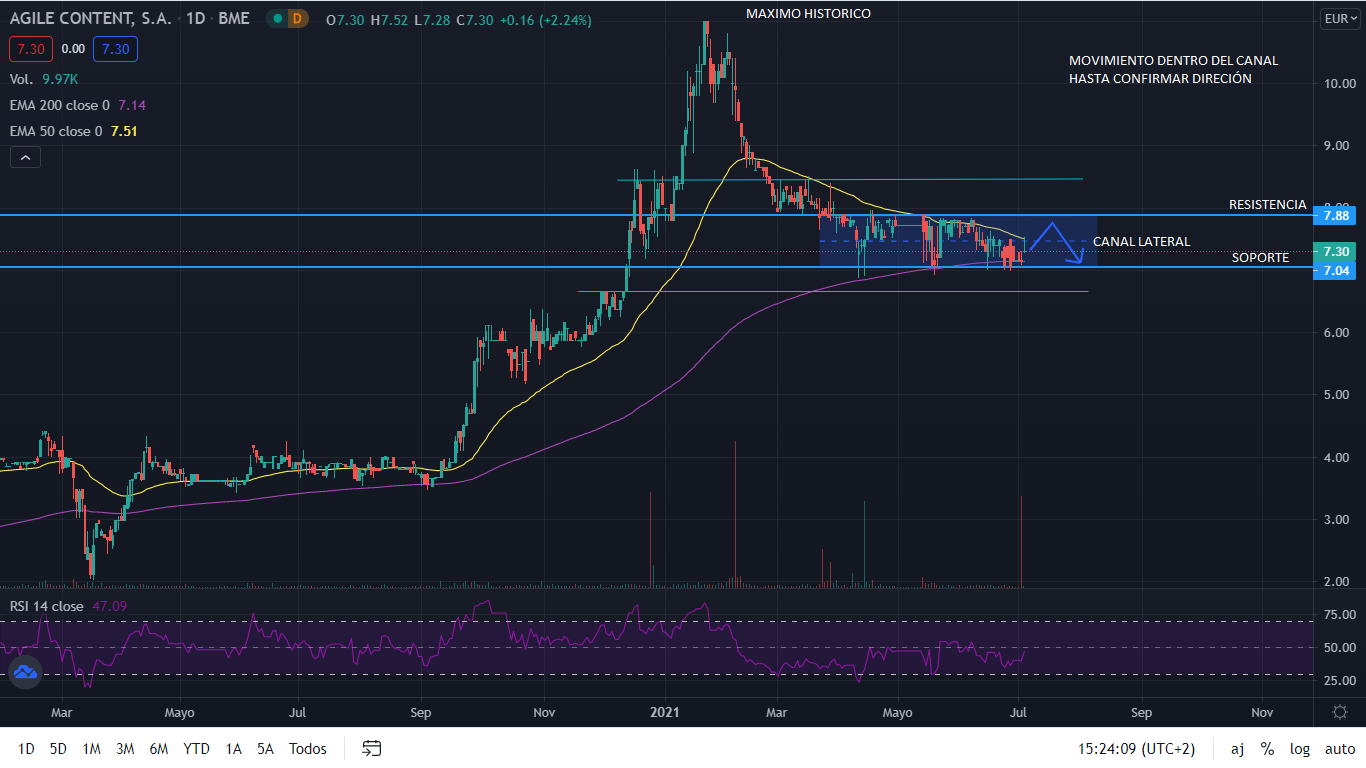Open the EUR currency dropdown

click(x=1336, y=19)
